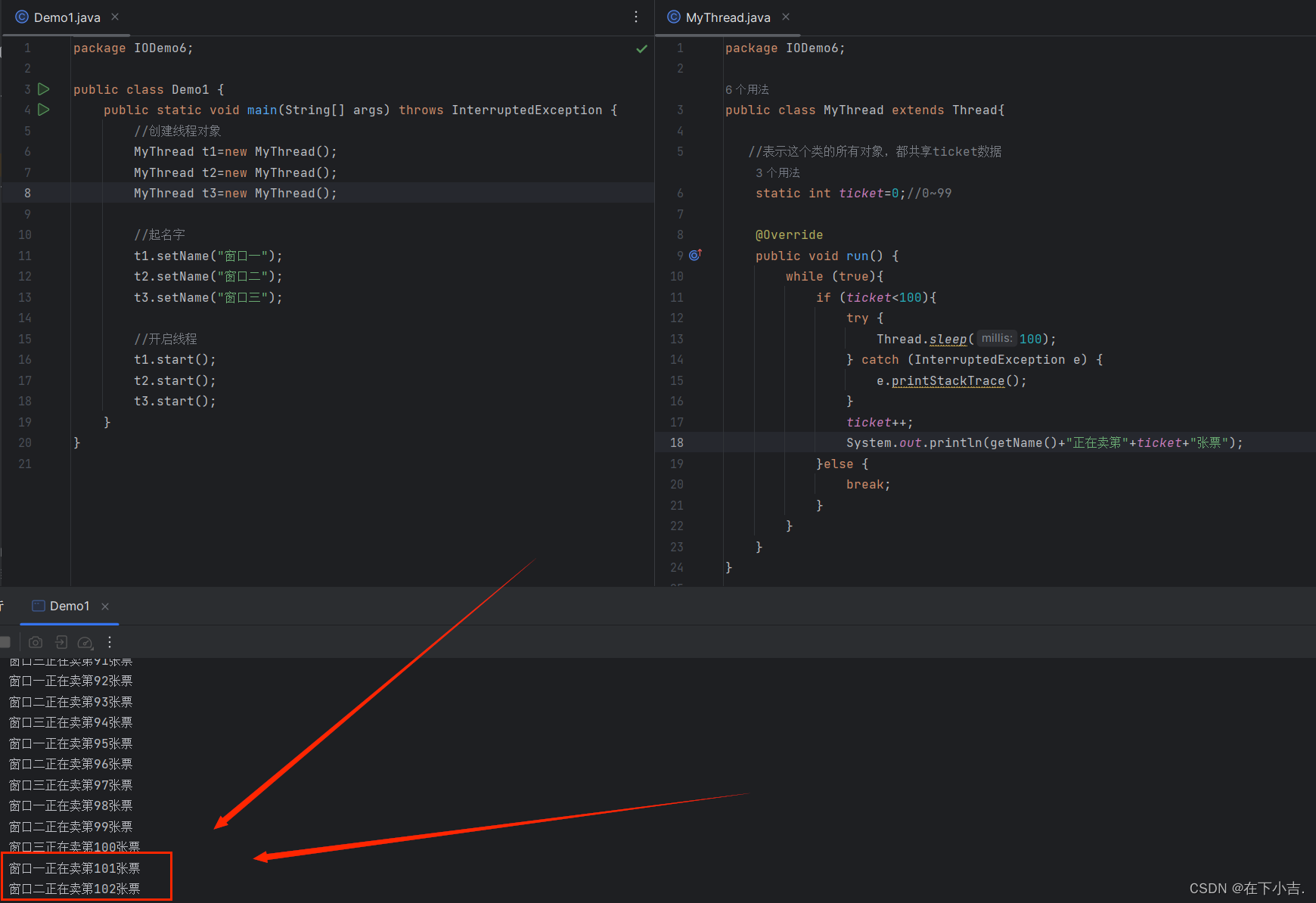Click the 't2.start();' statement
Viewport: 1316px width, 903px height.
tap(175, 380)
